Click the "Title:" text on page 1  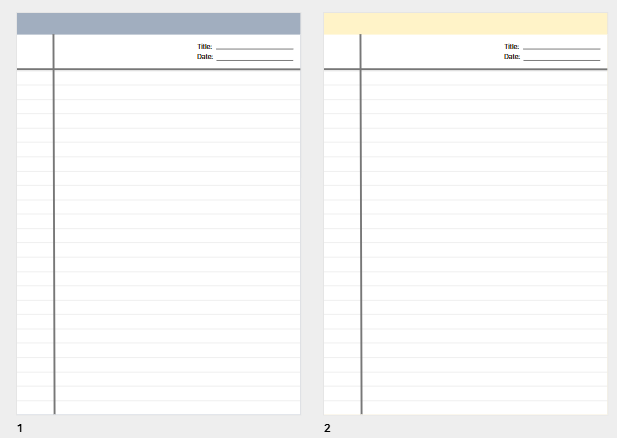pos(205,46)
